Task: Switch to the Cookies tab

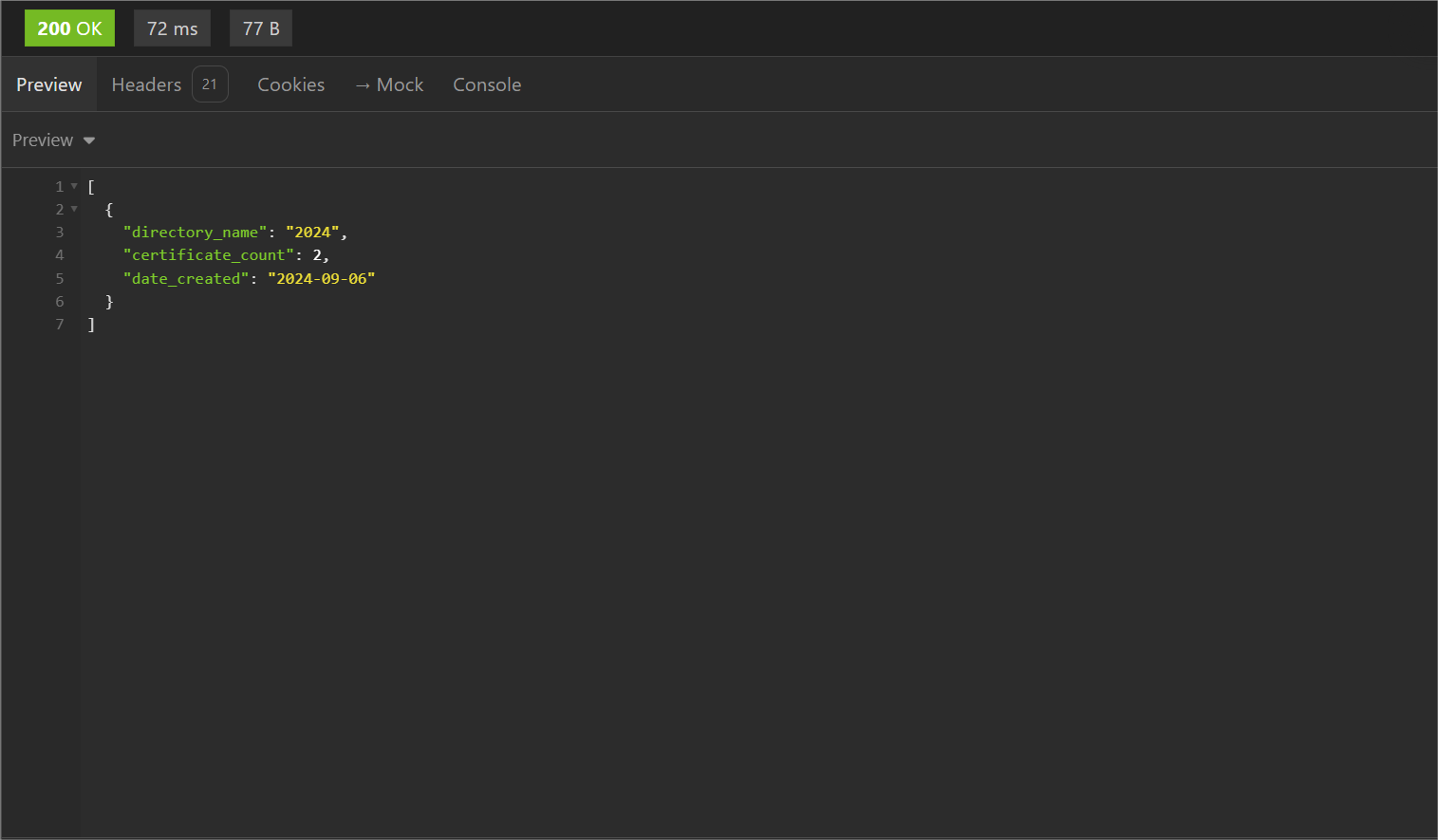Action: [290, 84]
